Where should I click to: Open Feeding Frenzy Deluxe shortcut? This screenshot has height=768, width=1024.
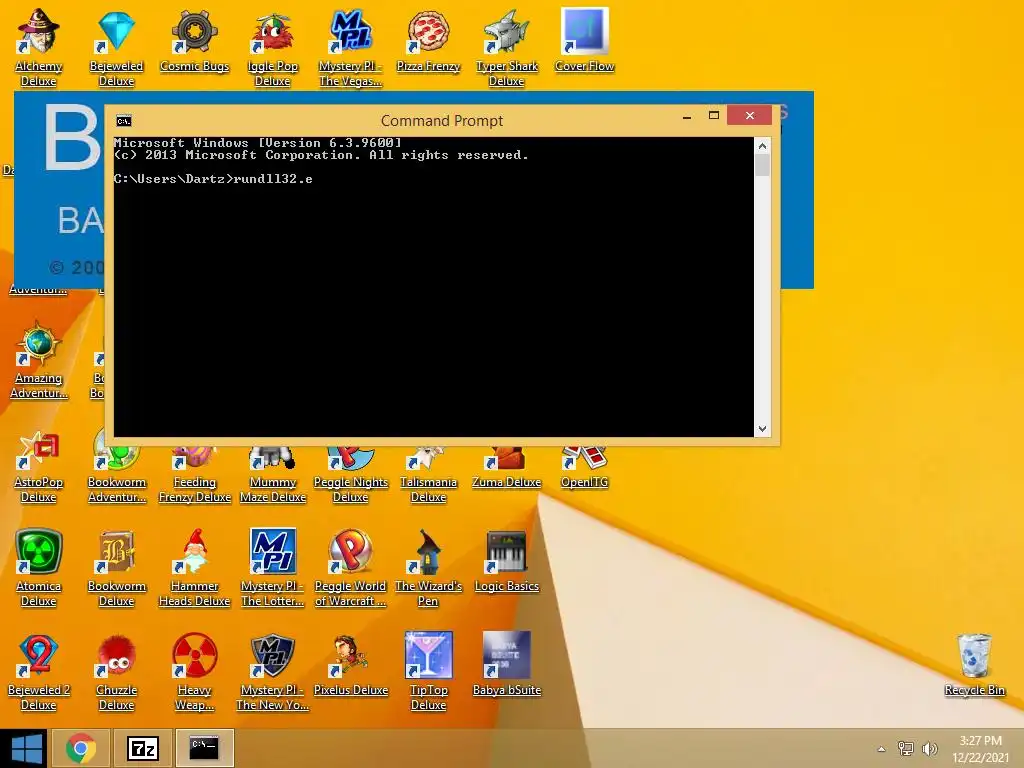click(x=194, y=475)
